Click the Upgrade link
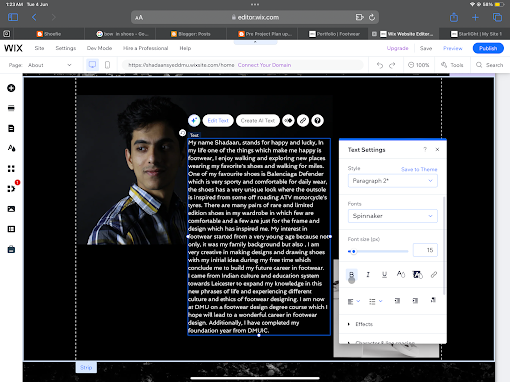 pos(398,48)
